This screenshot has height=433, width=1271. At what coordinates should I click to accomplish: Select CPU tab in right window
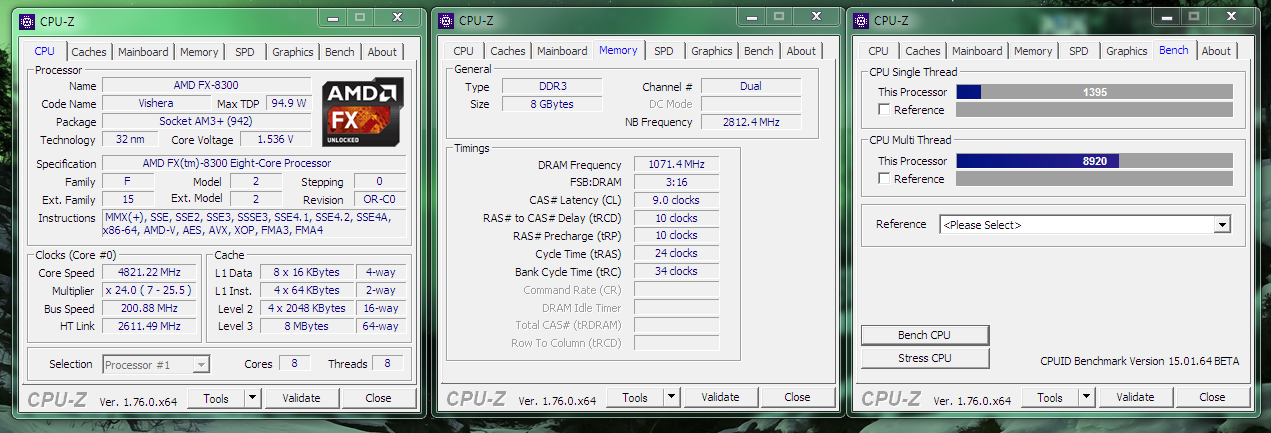pos(878,51)
